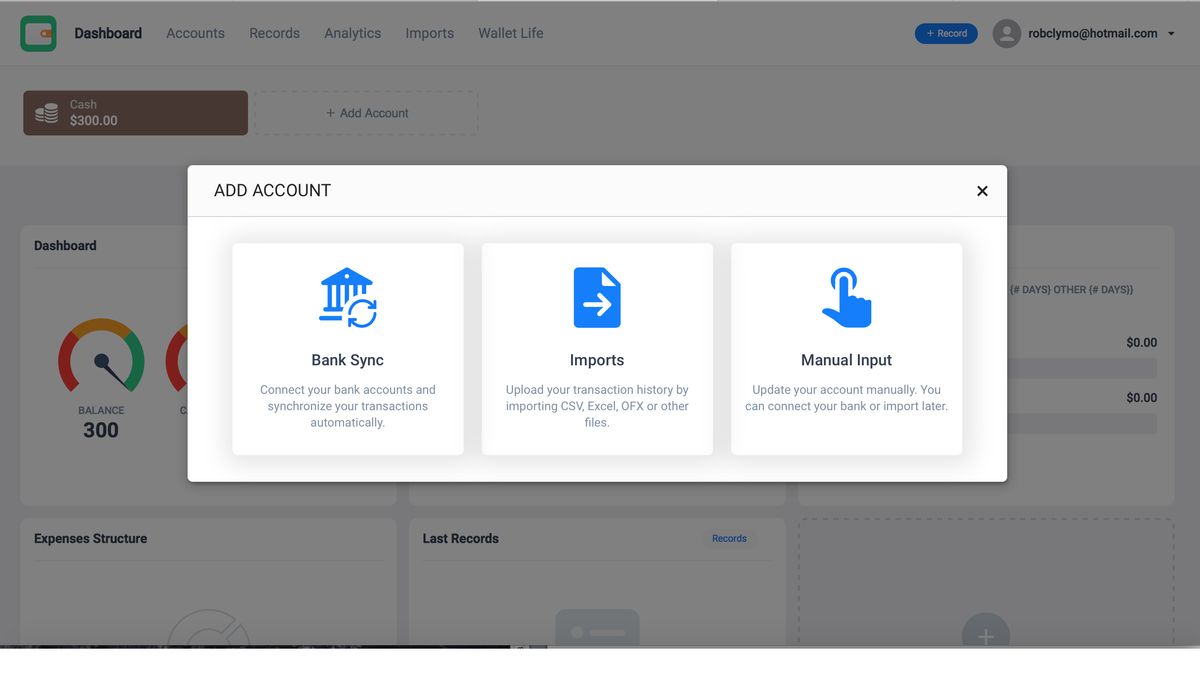Click the user avatar icon
This screenshot has height=675, width=1200.
point(1006,33)
